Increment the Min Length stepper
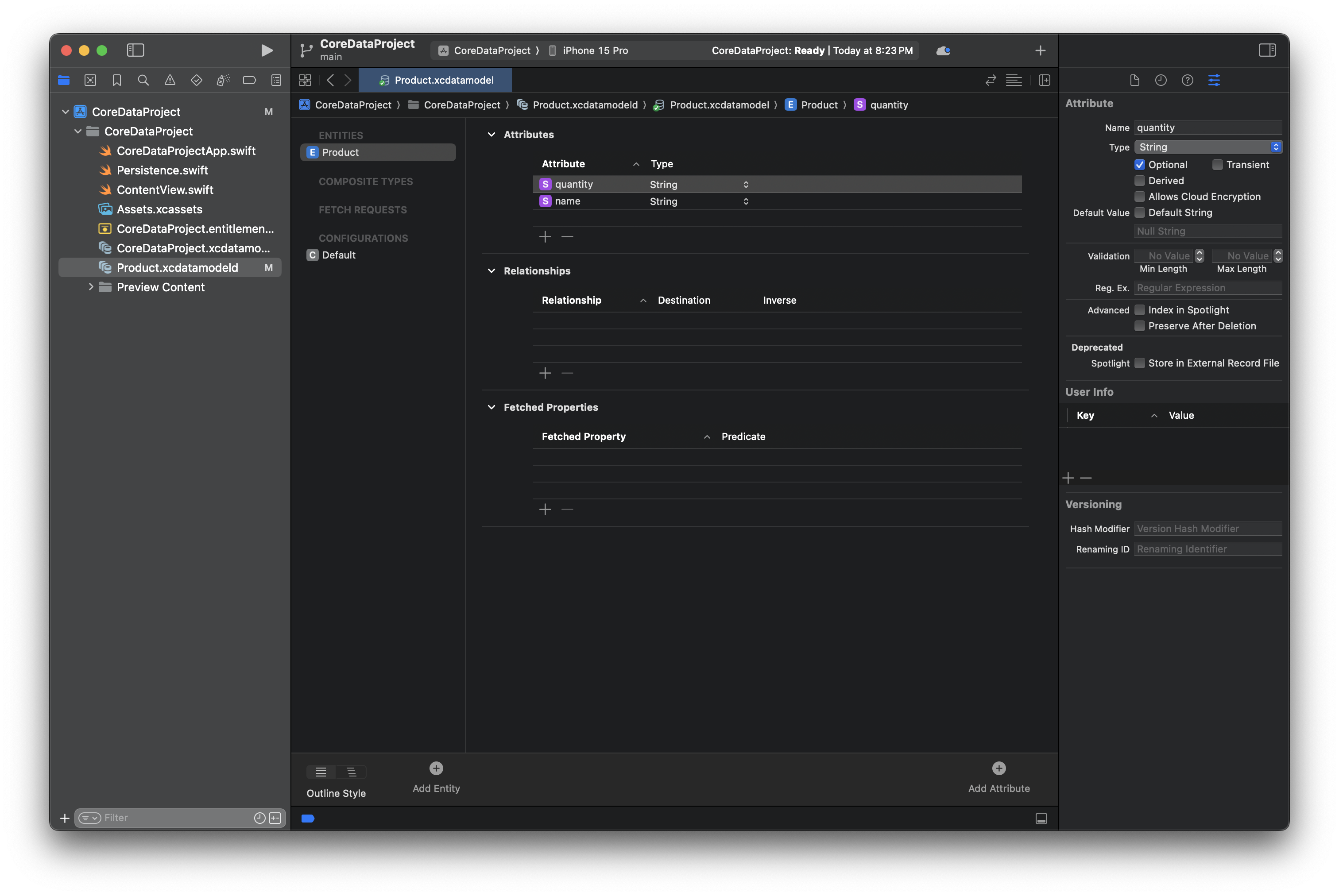1339x896 pixels. pos(1200,253)
